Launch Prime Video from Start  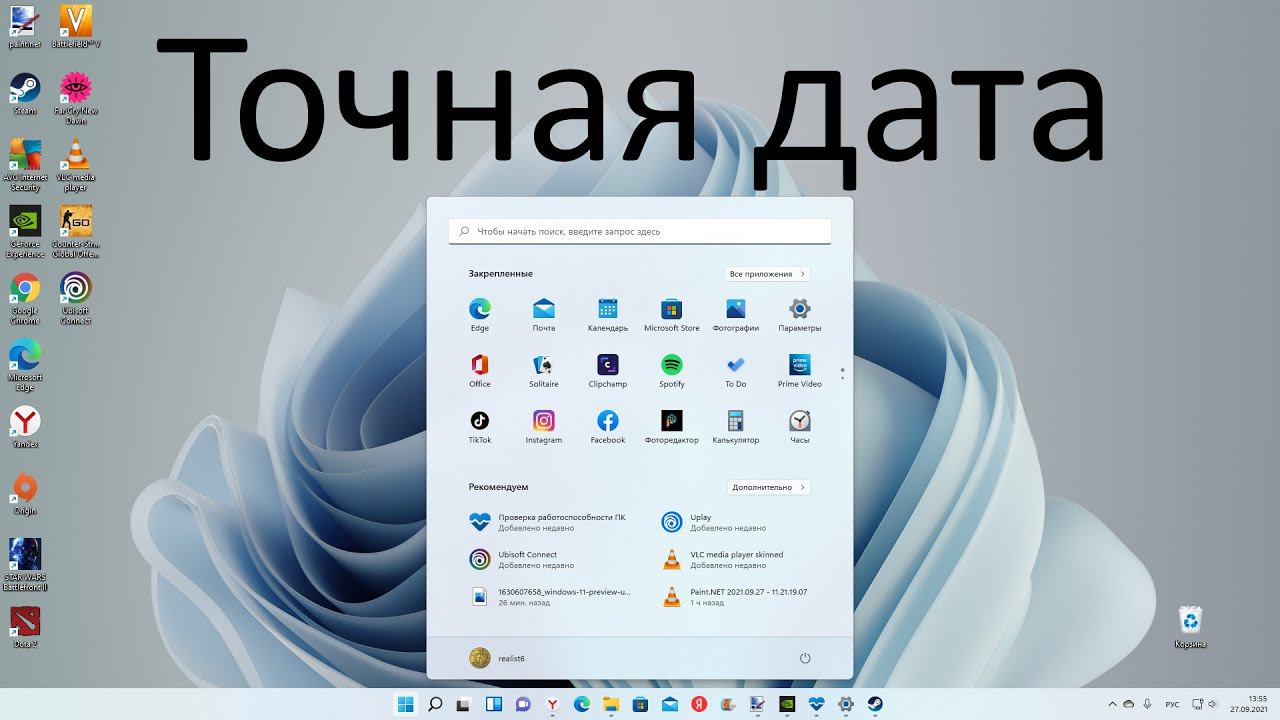800,370
